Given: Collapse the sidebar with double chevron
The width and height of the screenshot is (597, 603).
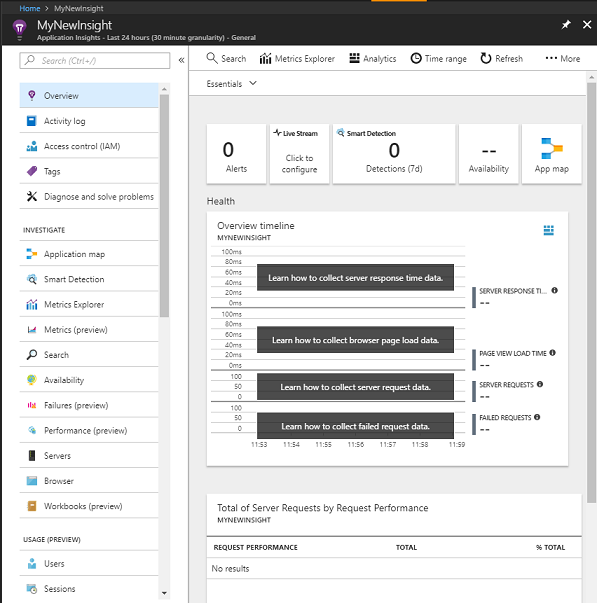Looking at the screenshot, I should 181,60.
